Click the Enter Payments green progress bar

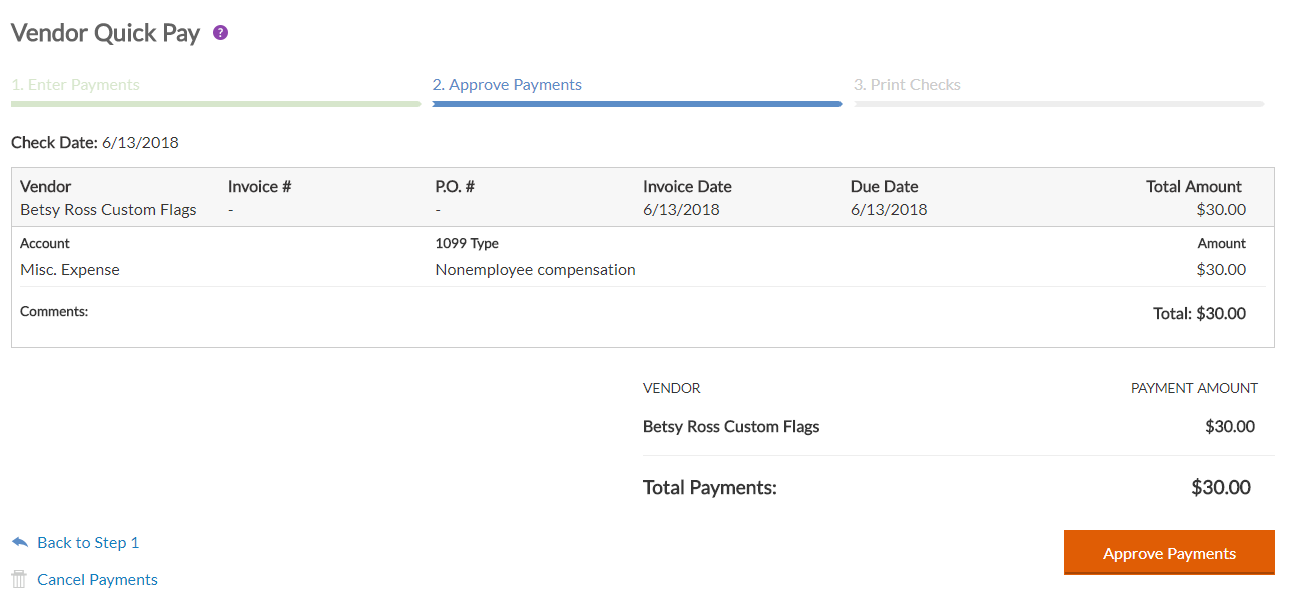click(x=216, y=103)
